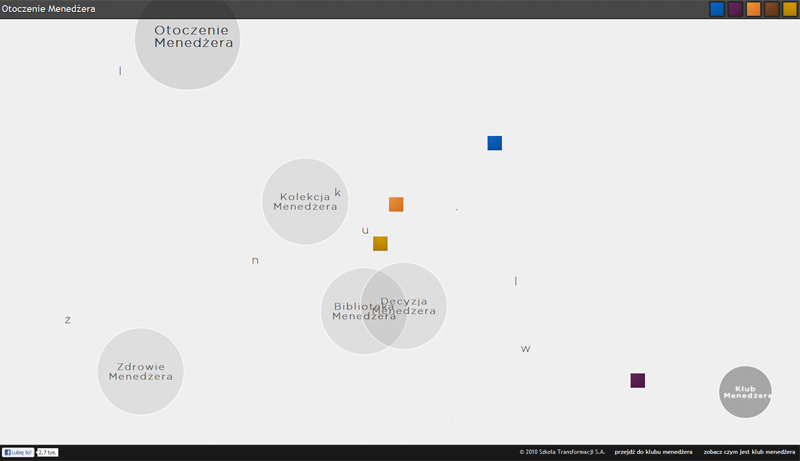
Task: Click the Facebook likes count 2,7 tys.
Action: click(x=47, y=452)
